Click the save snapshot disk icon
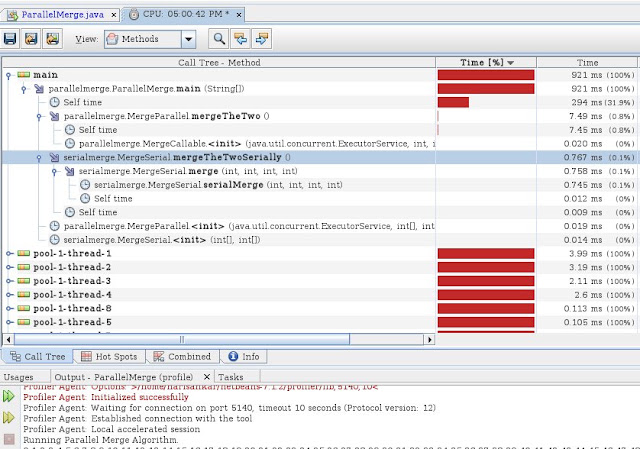Viewport: 640px width, 449px height. pos(10,39)
